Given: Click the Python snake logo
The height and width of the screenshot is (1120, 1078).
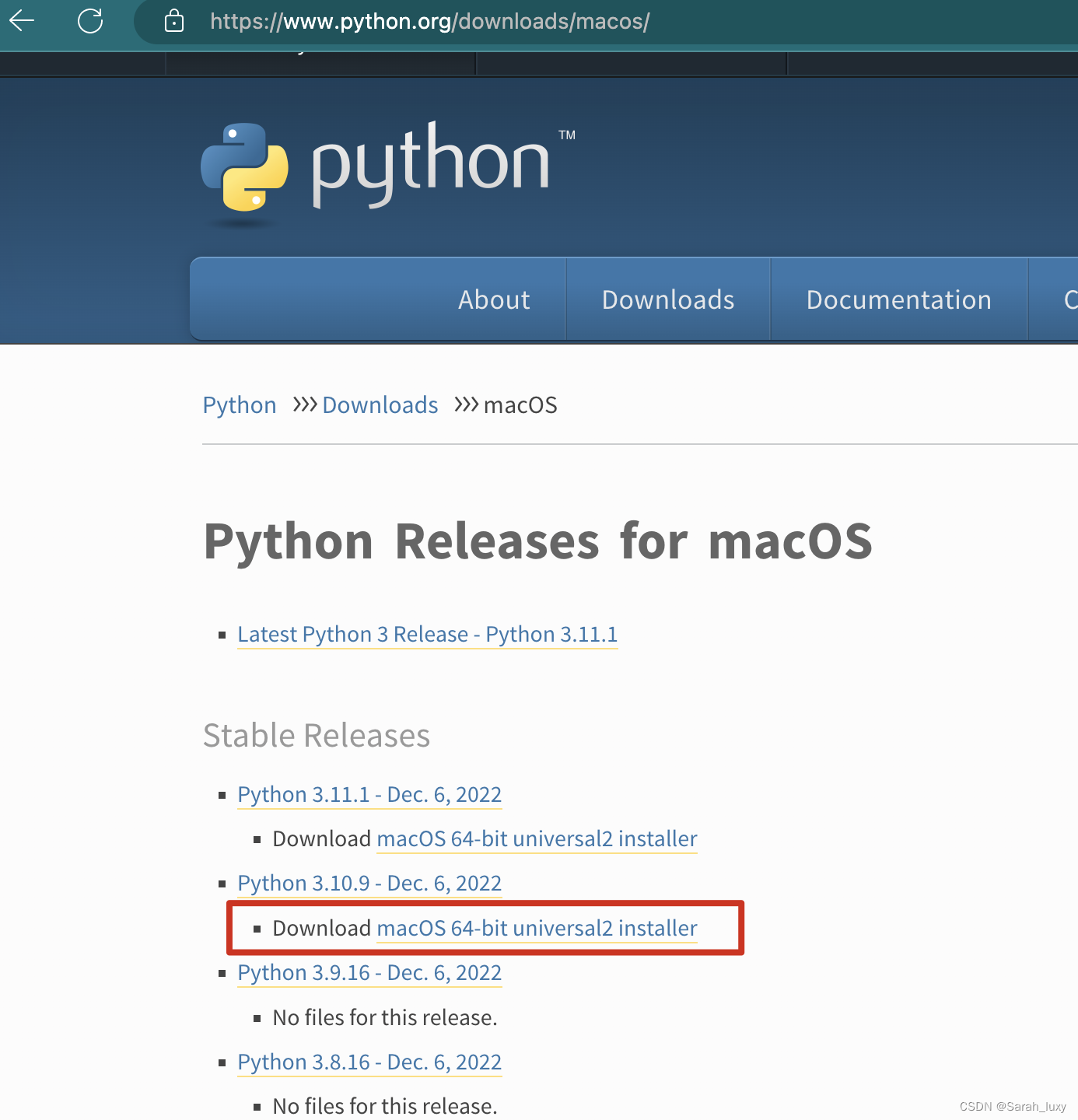Looking at the screenshot, I should pyautogui.click(x=244, y=167).
